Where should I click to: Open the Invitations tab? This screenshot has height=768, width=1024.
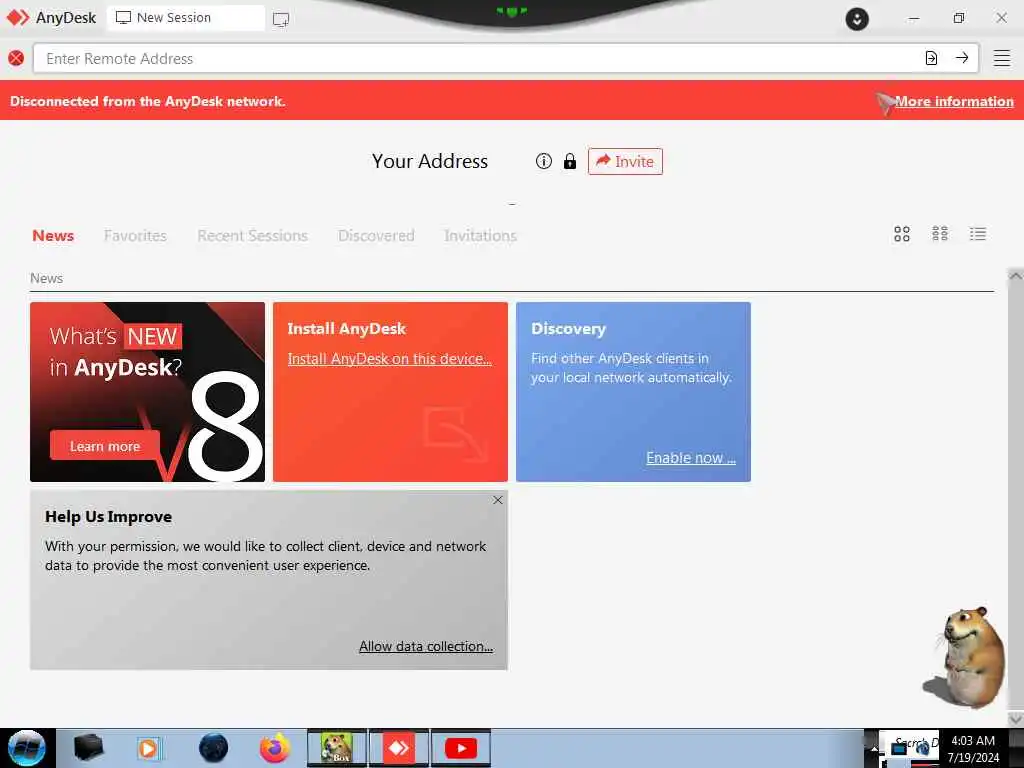coord(481,236)
